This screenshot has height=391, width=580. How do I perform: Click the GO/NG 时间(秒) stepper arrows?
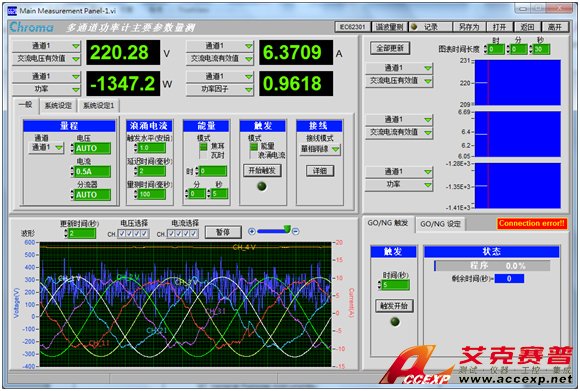click(379, 285)
